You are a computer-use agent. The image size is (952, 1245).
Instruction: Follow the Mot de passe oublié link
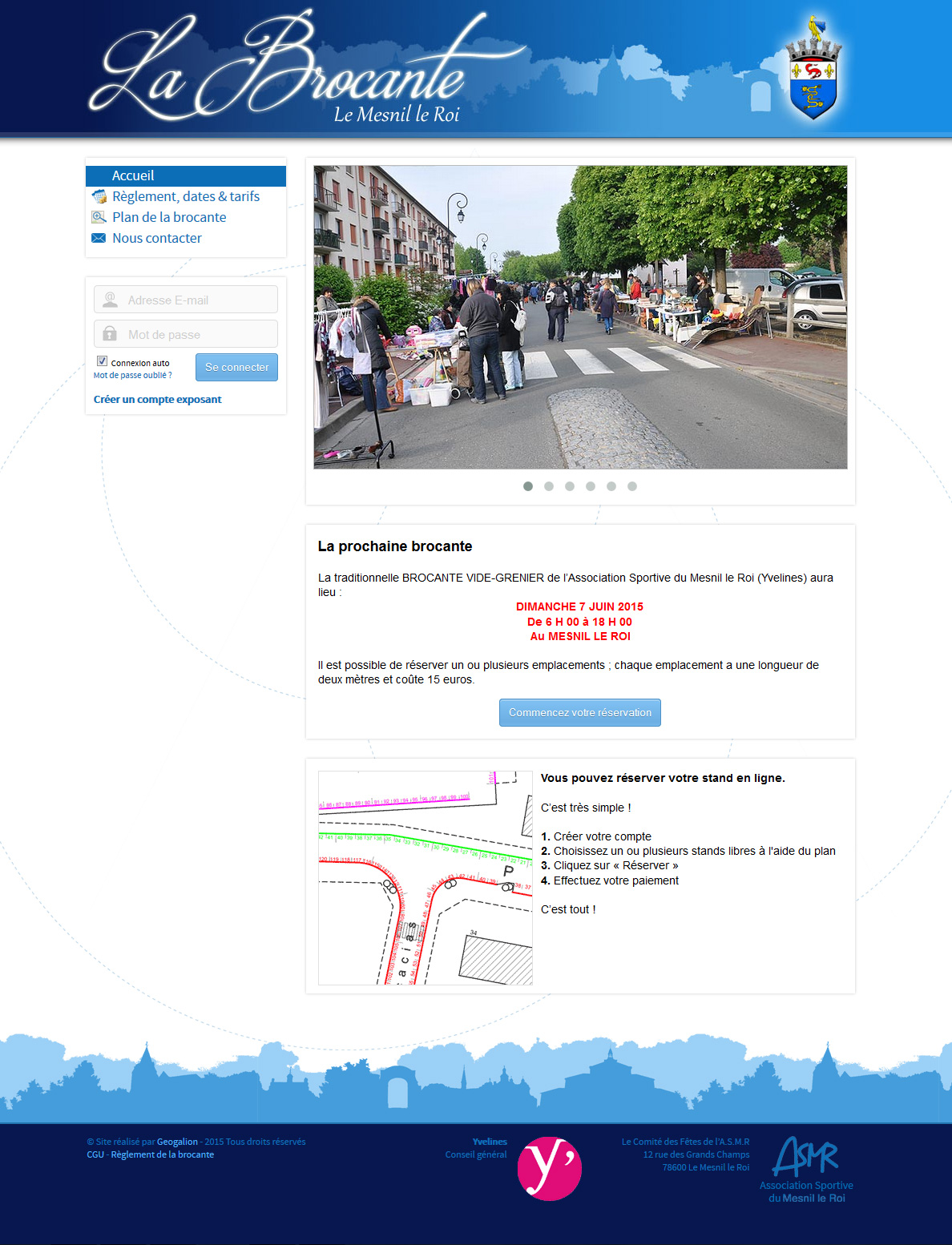133,375
